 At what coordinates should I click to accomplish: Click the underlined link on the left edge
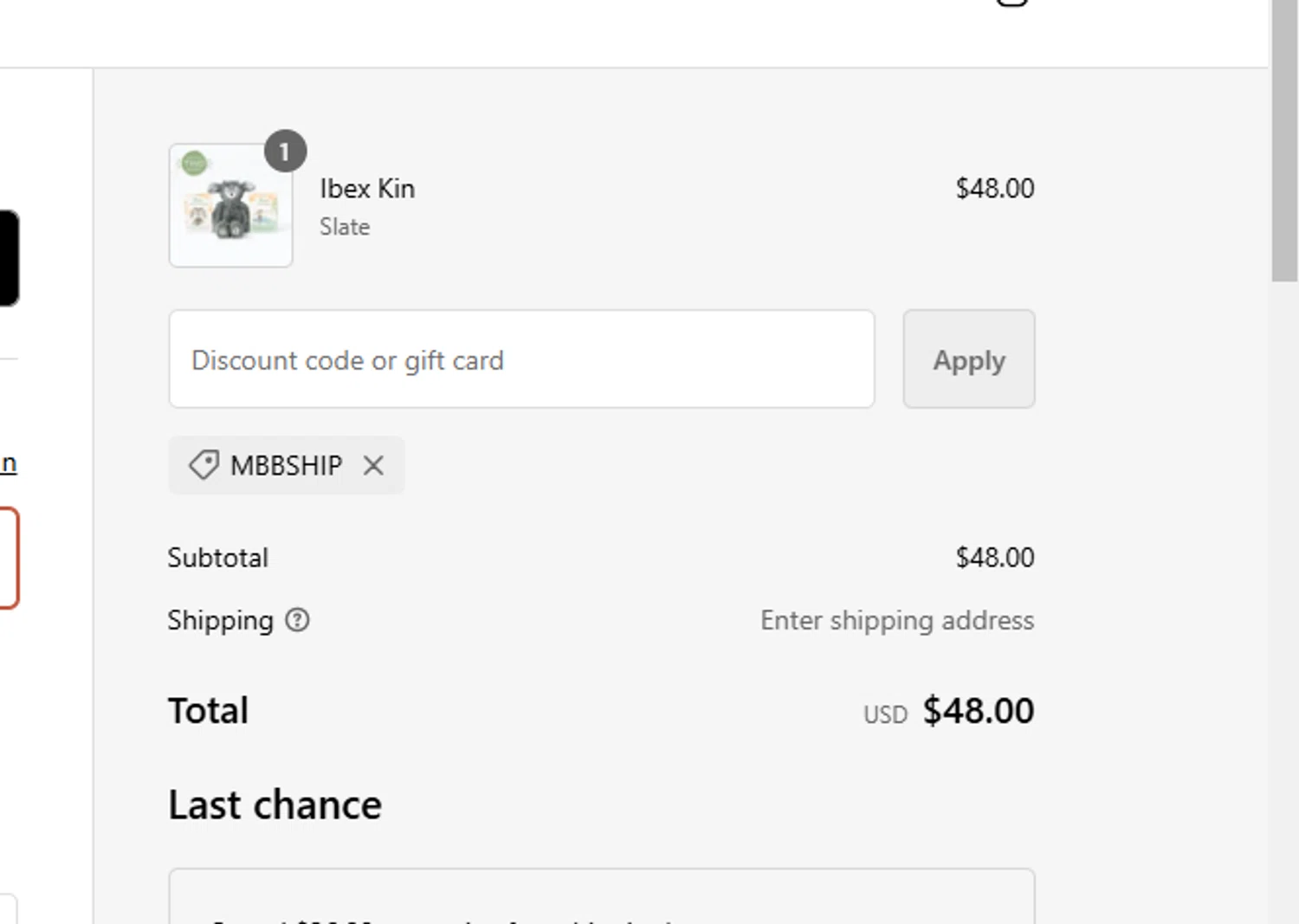(9, 463)
